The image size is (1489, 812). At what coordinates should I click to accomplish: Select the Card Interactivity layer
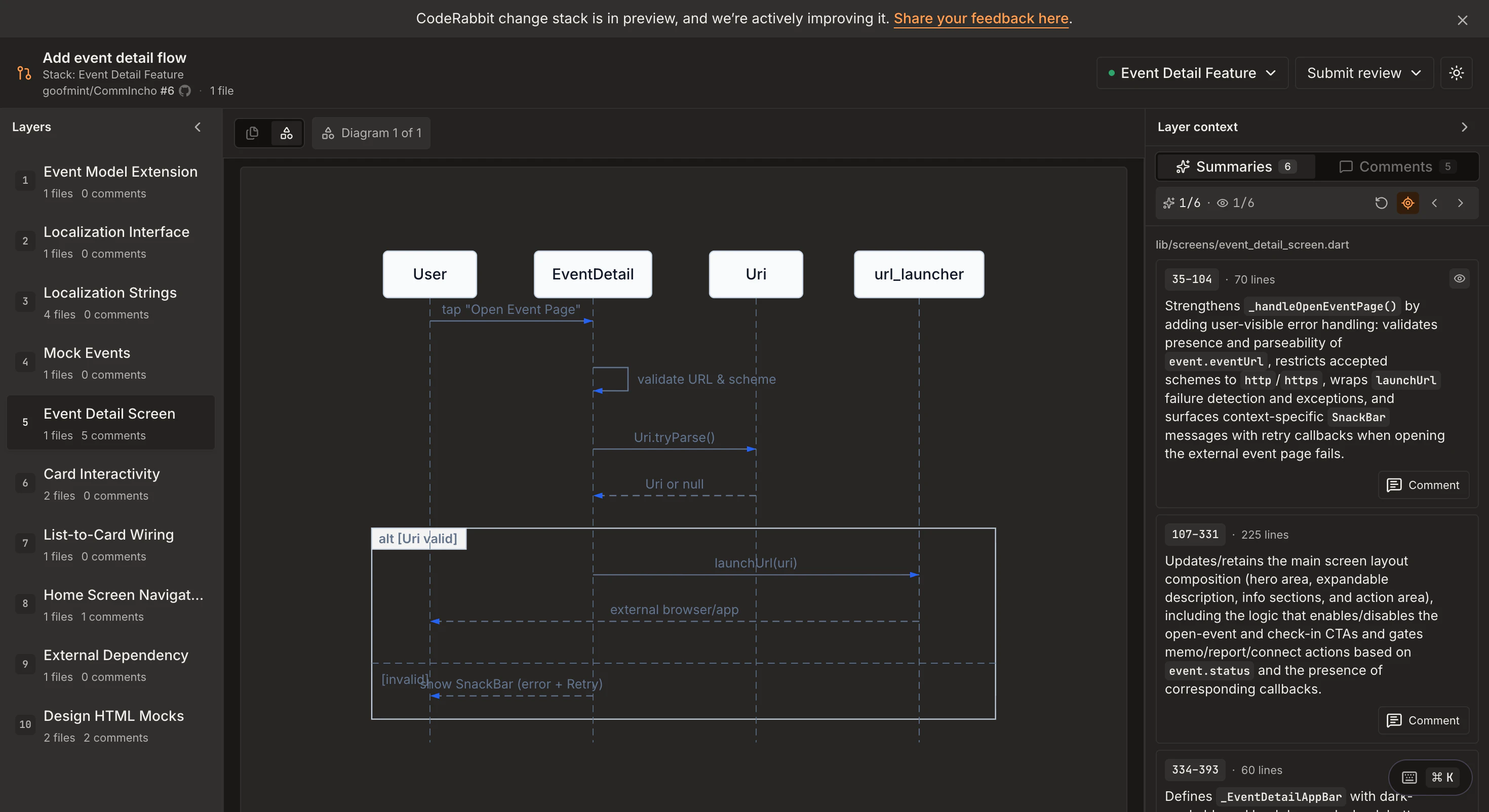(110, 483)
